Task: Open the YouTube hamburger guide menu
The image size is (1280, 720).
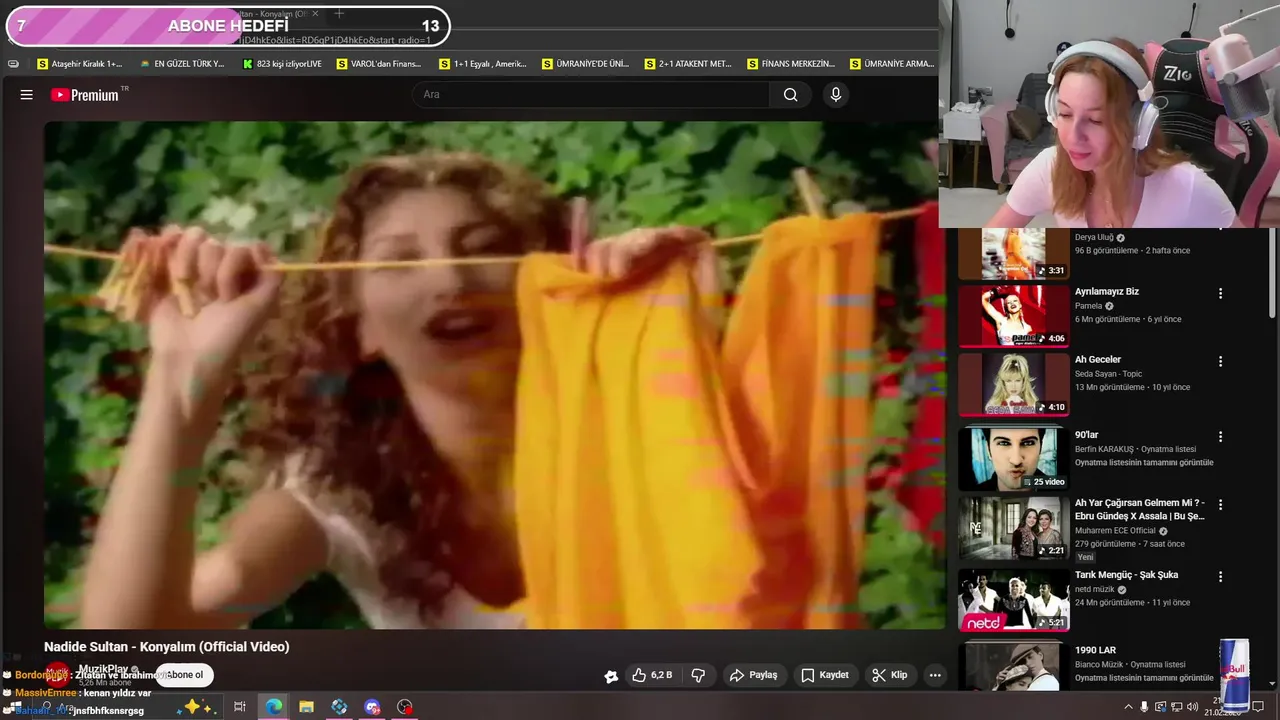Action: point(27,95)
